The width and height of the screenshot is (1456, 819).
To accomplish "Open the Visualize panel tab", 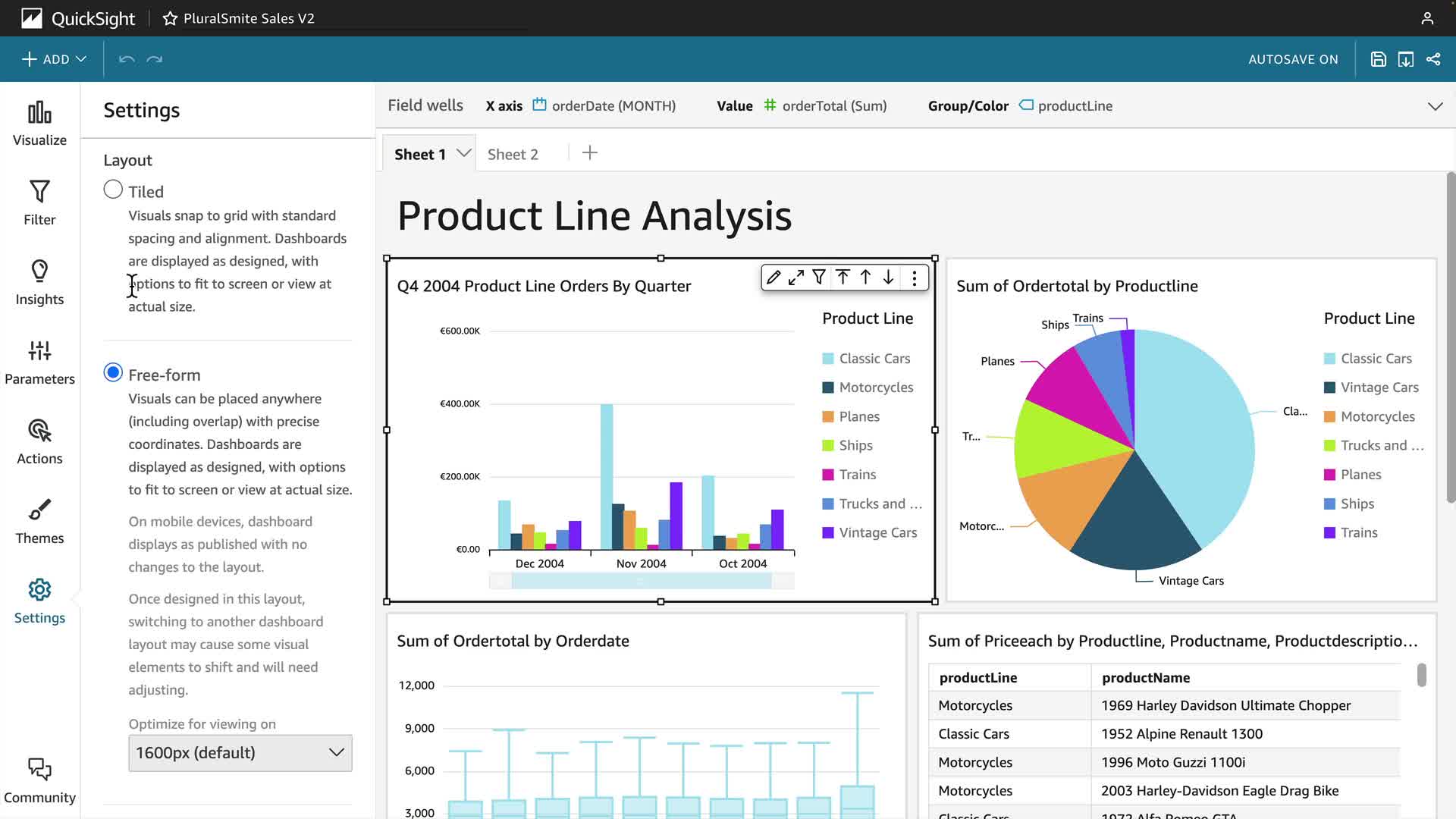I will (x=39, y=123).
